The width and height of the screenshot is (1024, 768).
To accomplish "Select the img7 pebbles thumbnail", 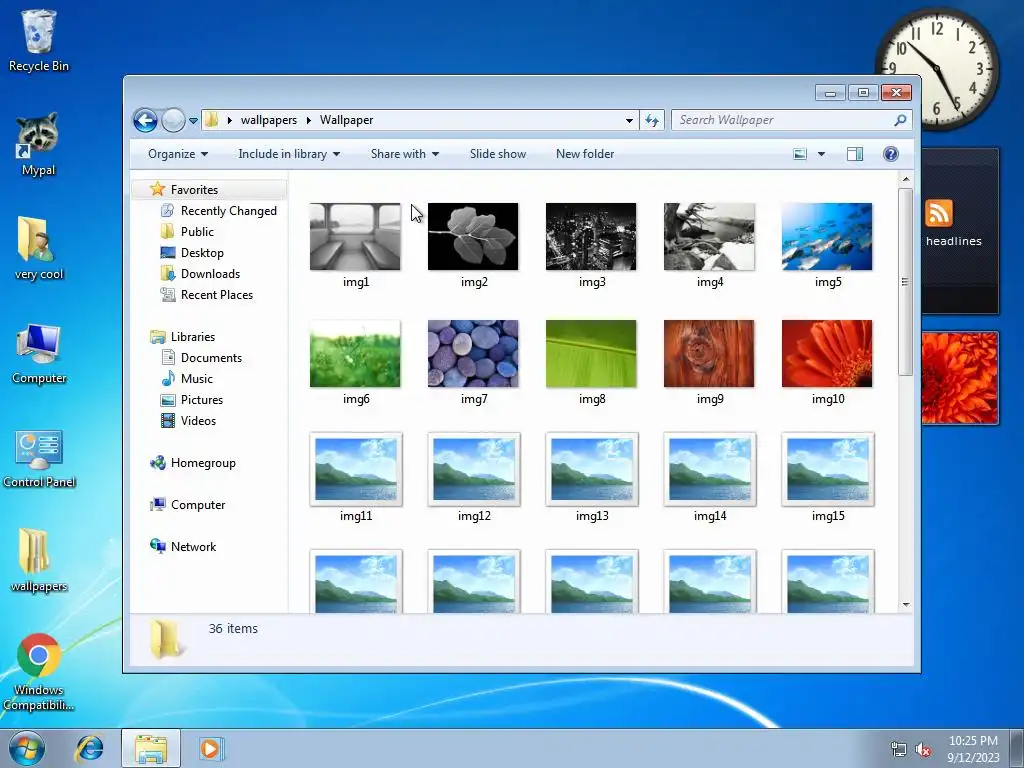I will [x=473, y=353].
